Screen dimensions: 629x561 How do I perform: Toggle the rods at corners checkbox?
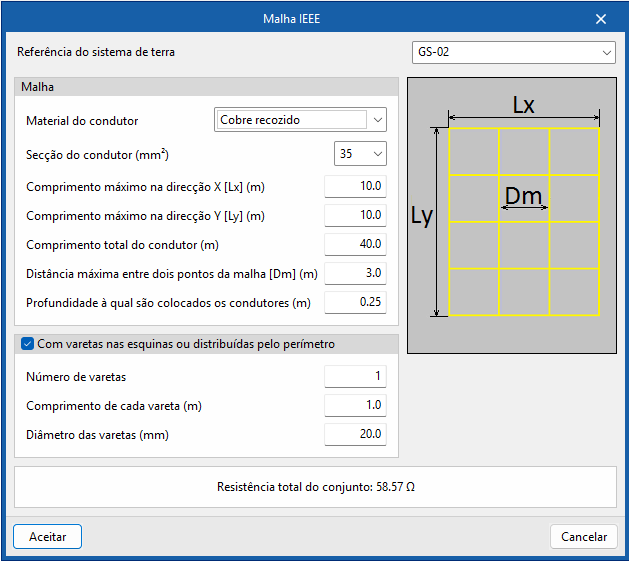click(x=27, y=344)
